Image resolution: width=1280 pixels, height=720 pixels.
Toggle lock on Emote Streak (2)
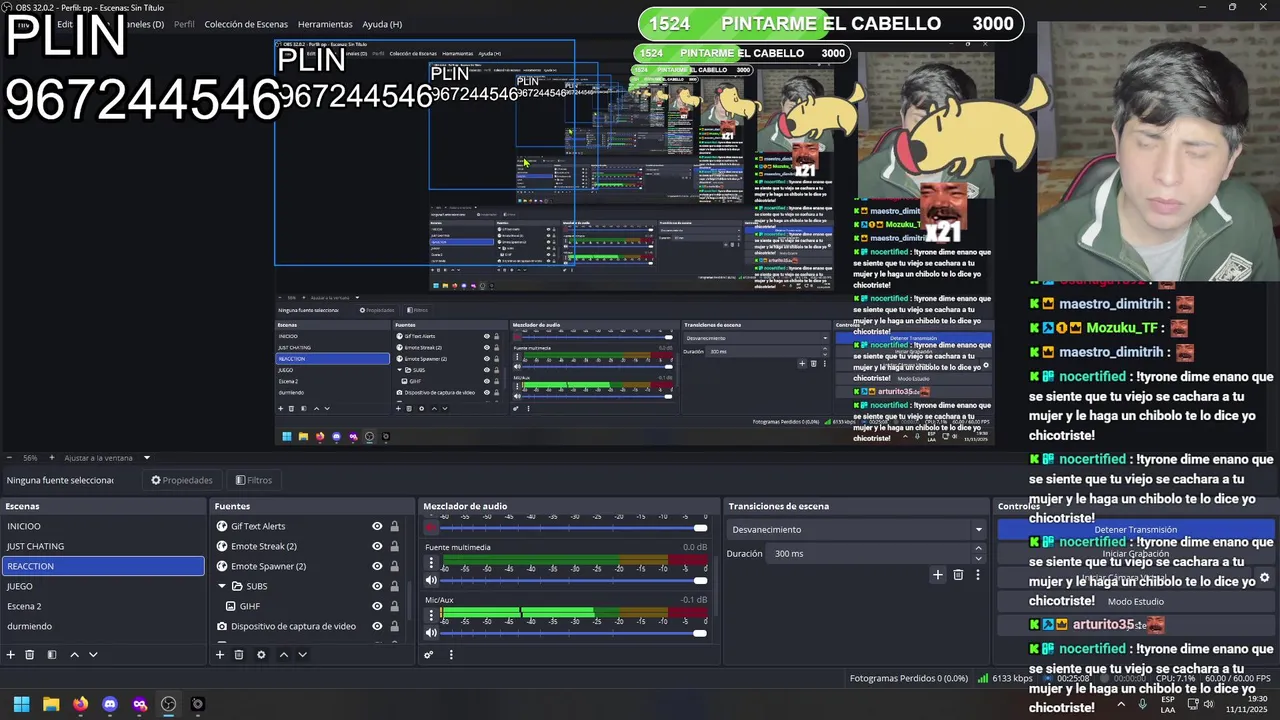[394, 546]
